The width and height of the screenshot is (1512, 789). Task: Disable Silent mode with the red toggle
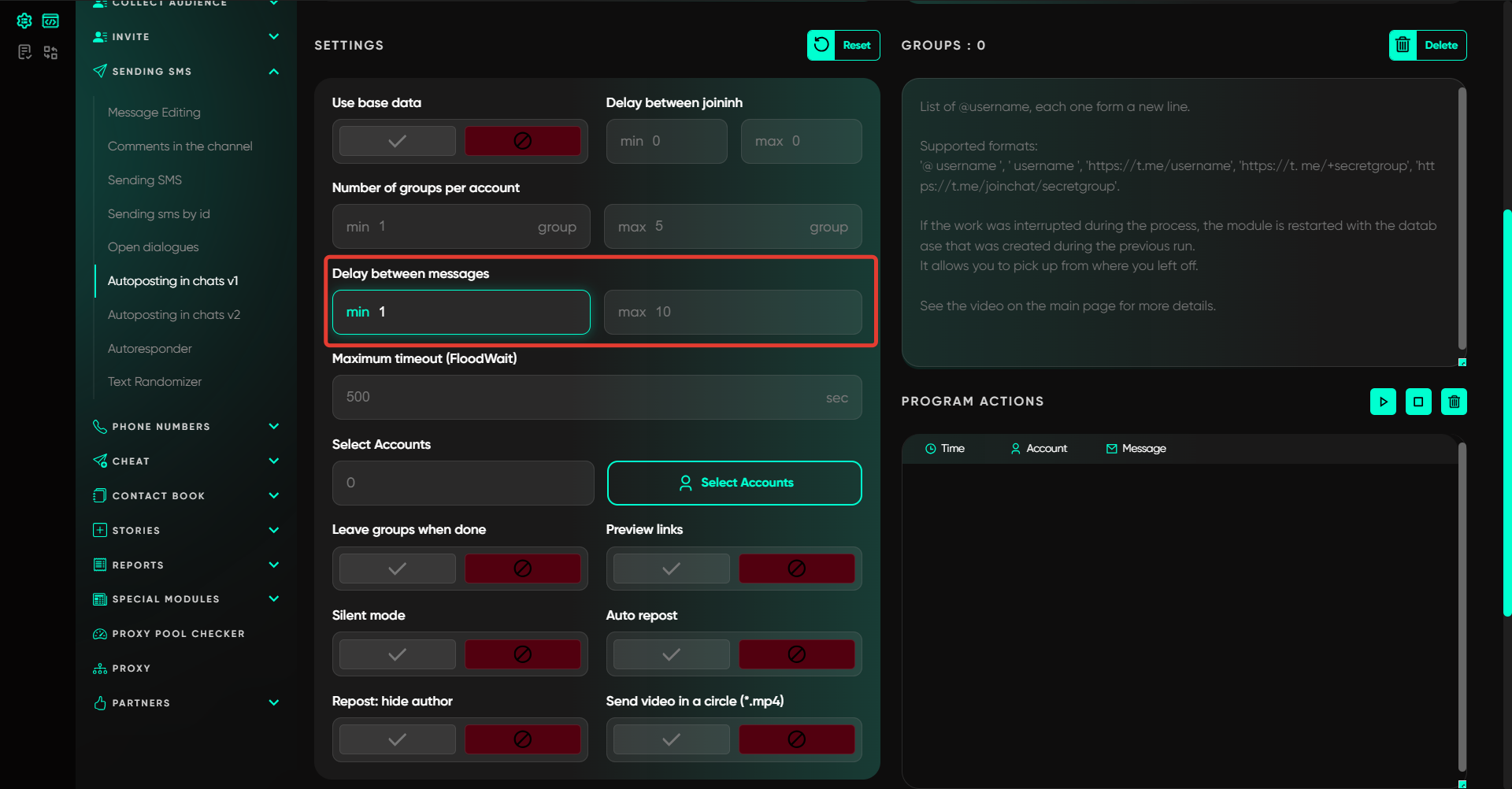pyautogui.click(x=522, y=654)
